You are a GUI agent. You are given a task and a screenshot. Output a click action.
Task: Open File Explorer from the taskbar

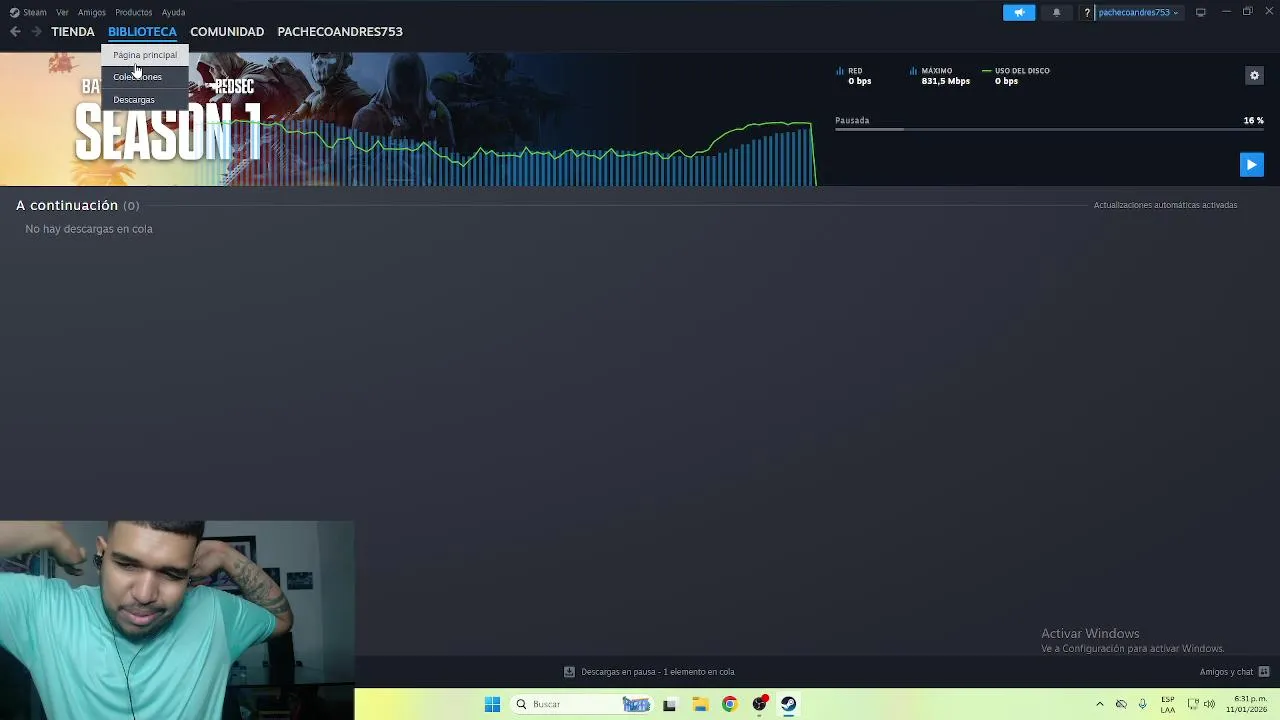(700, 704)
